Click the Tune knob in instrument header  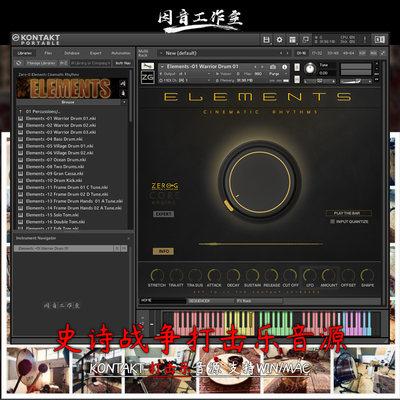tap(310, 69)
